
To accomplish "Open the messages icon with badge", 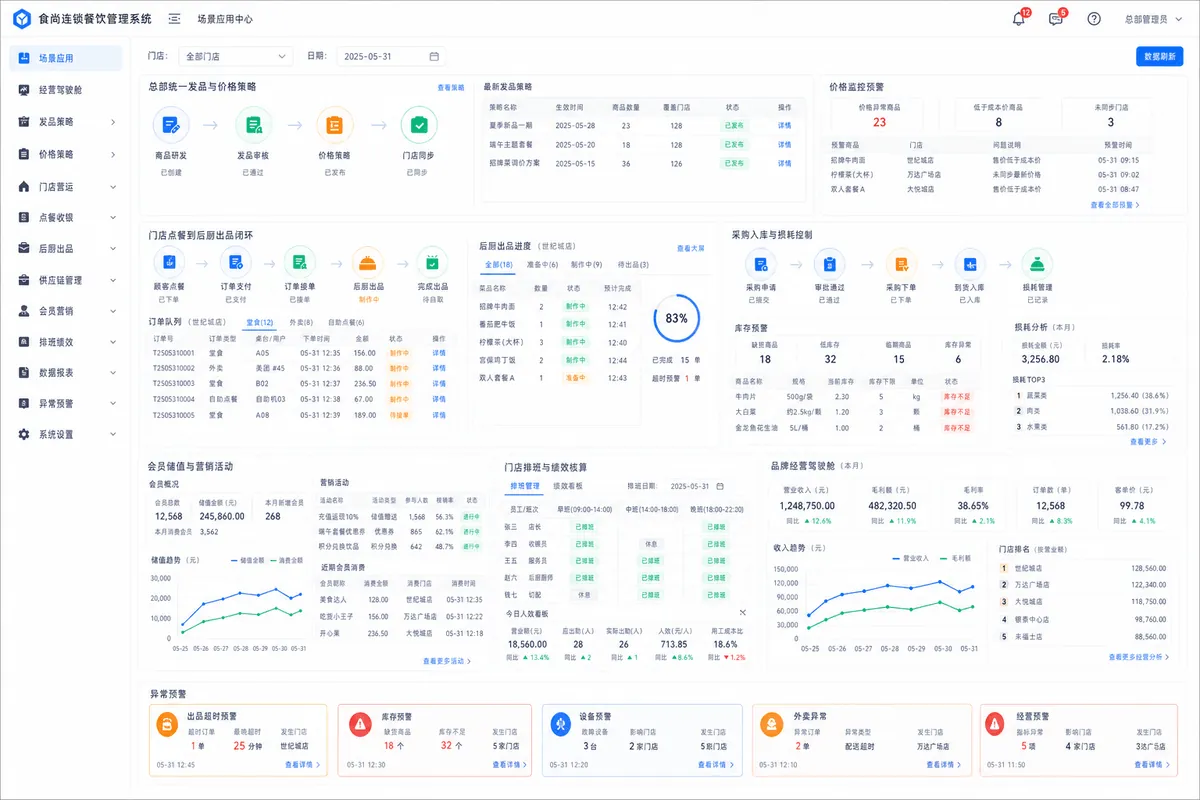I will [x=1056, y=19].
